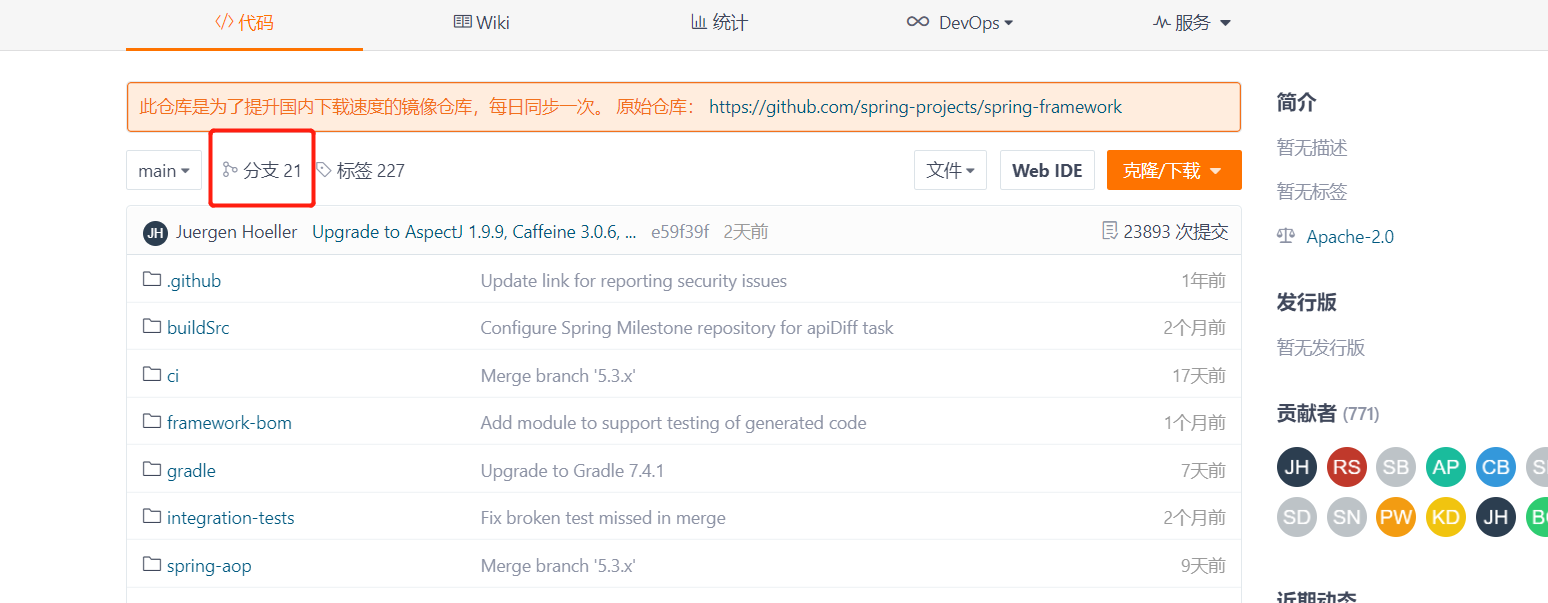Click the tag icon beside 标签
The width and height of the screenshot is (1548, 603).
pyautogui.click(x=324, y=170)
